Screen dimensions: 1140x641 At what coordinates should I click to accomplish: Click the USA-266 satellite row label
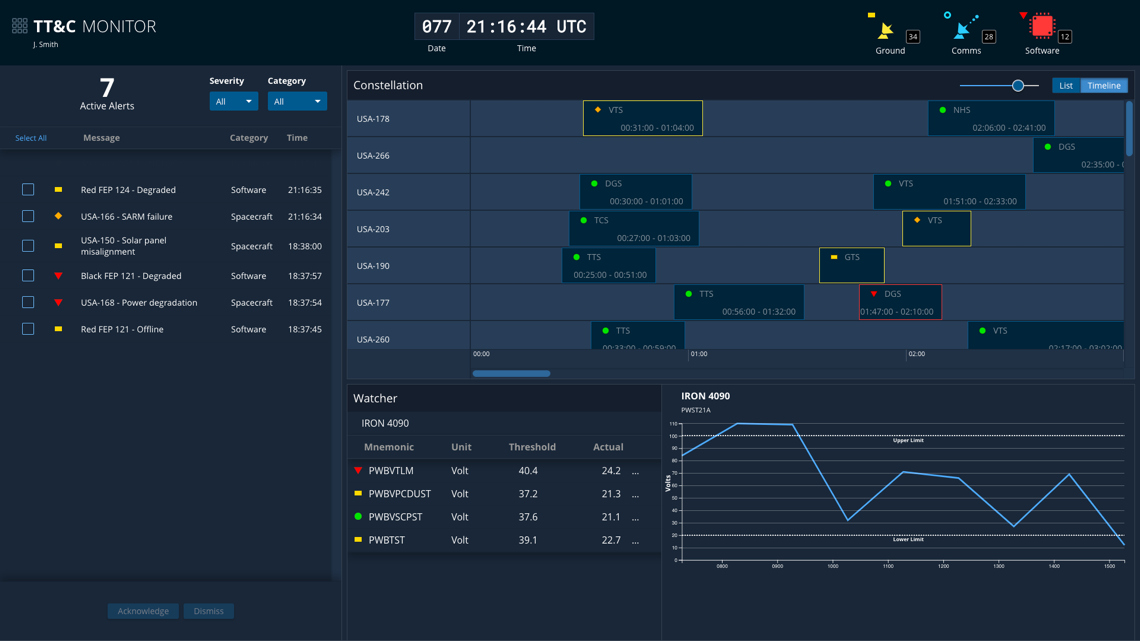tap(373, 156)
